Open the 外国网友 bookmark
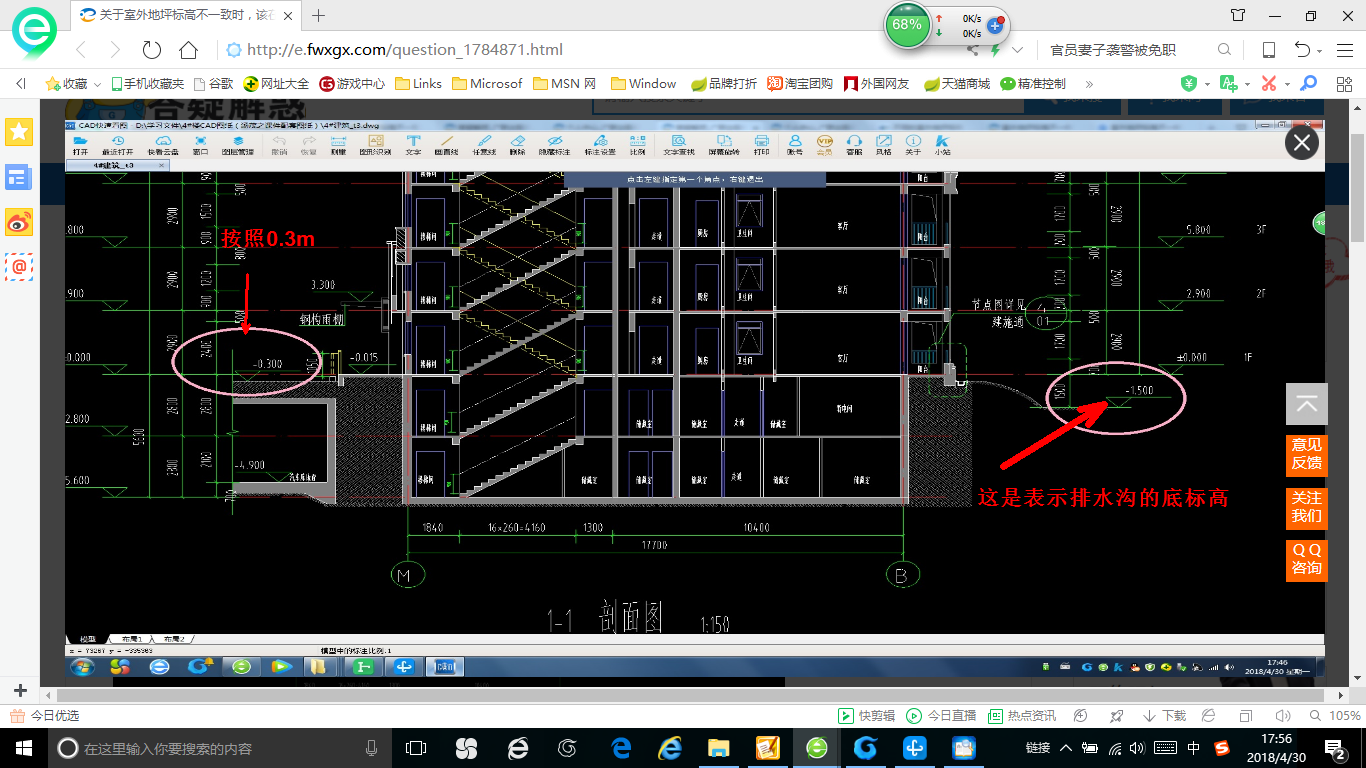 tap(877, 84)
